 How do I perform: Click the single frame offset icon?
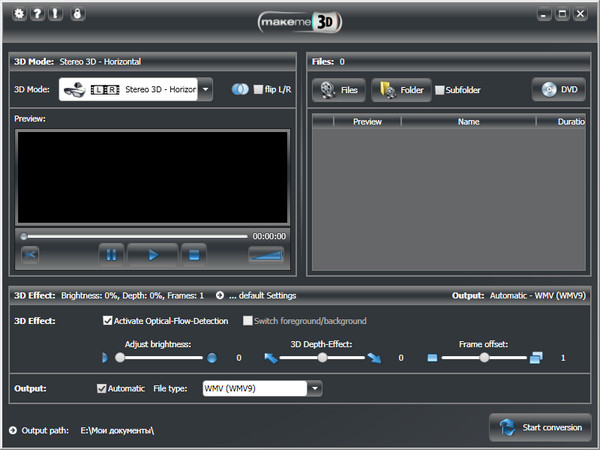[x=432, y=358]
